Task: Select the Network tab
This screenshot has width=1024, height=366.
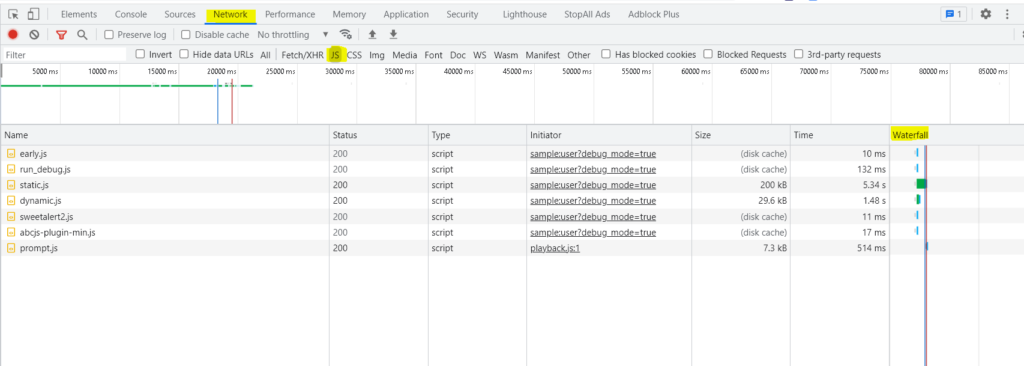Action: 231,14
